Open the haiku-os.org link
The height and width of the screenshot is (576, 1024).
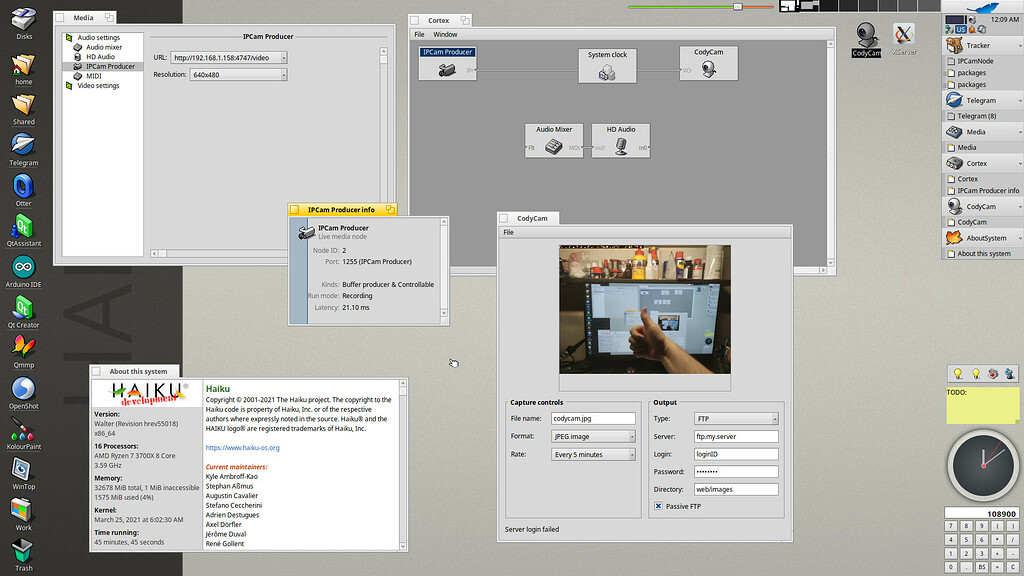tap(242, 448)
